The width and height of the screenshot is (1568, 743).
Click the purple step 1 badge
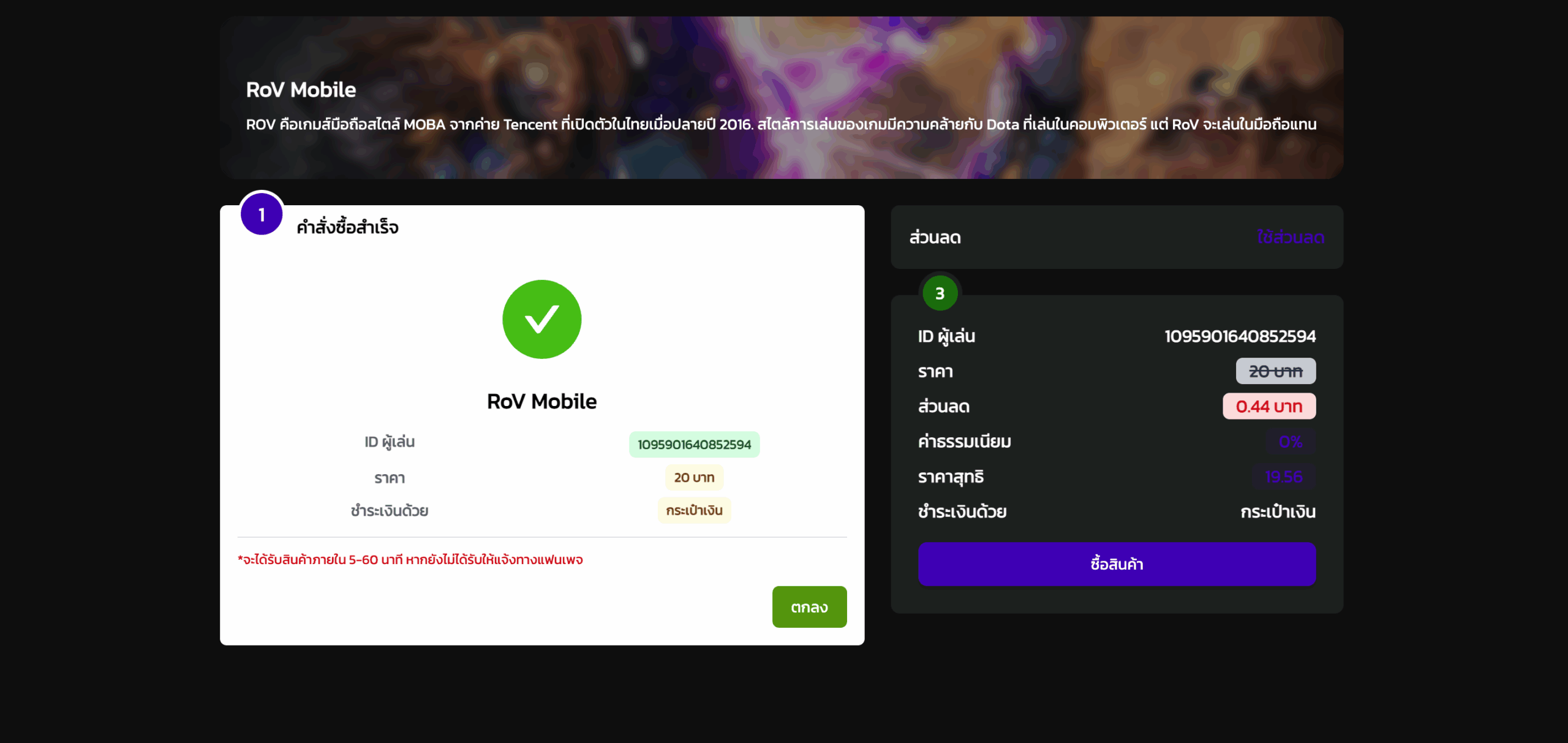[262, 214]
